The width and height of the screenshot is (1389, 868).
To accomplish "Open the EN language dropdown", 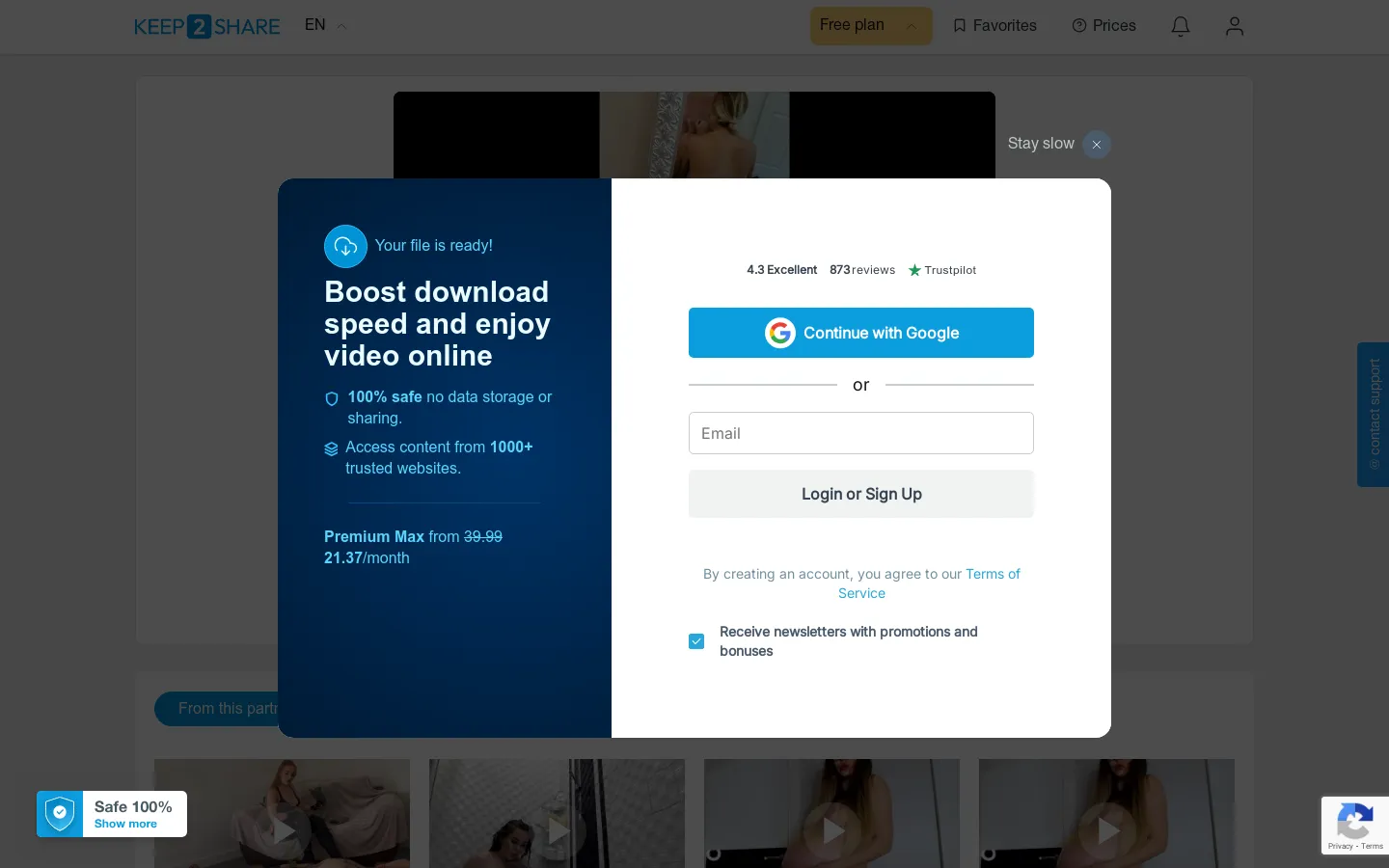I will [x=325, y=25].
